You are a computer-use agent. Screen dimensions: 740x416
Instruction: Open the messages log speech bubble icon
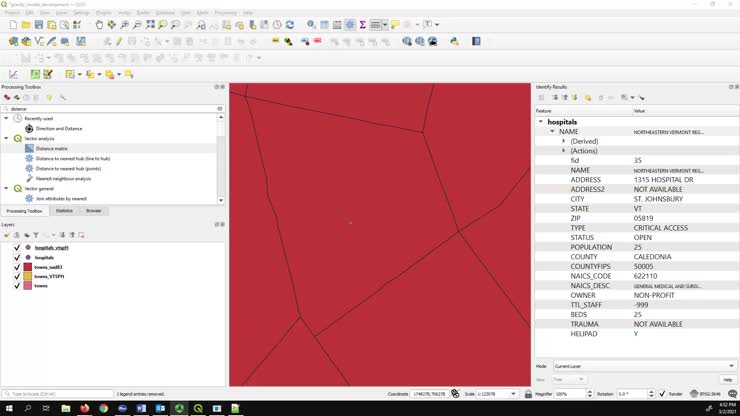[395, 24]
